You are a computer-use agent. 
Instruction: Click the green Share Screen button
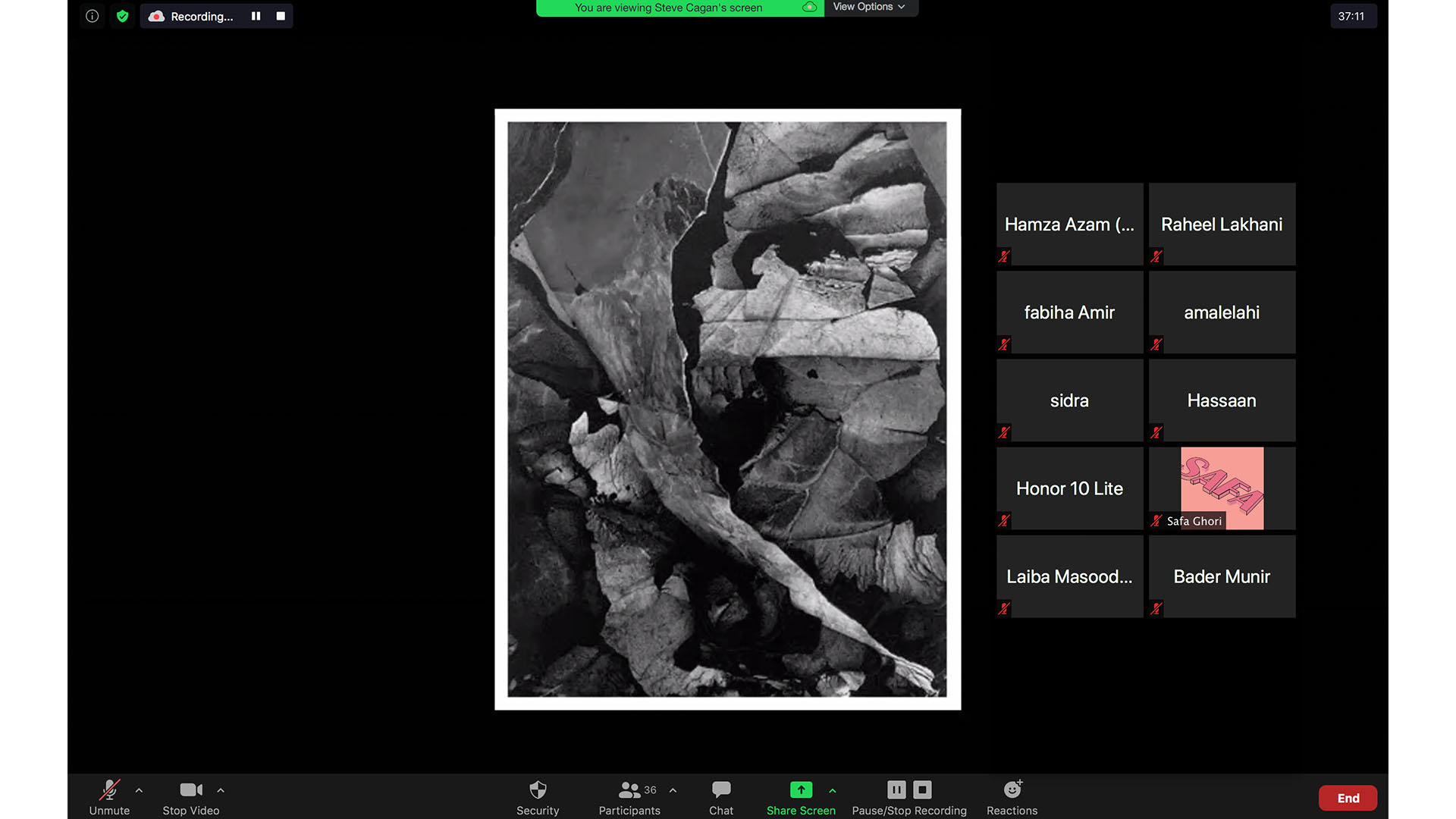click(801, 798)
